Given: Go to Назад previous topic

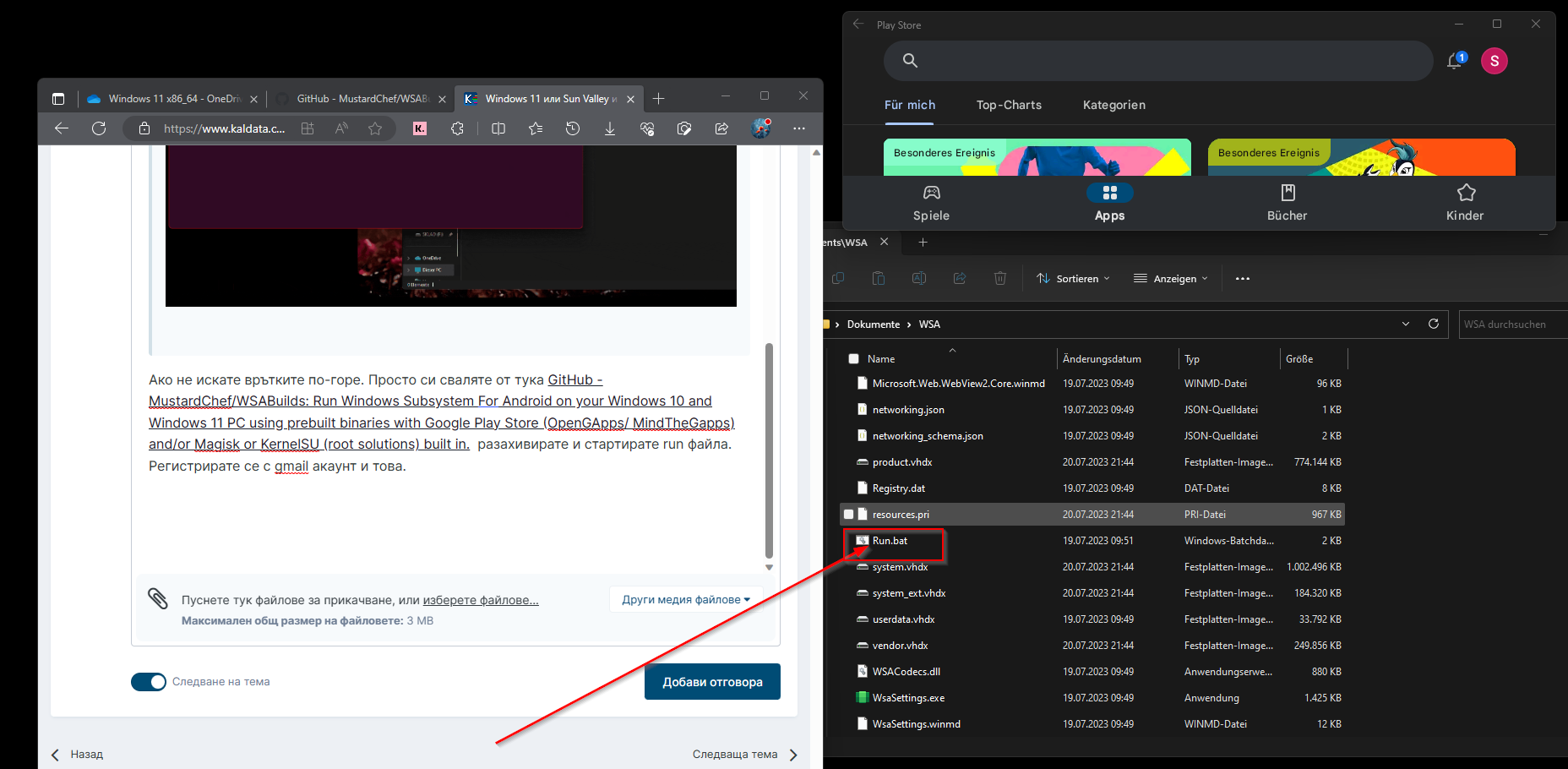Looking at the screenshot, I should click(x=77, y=755).
